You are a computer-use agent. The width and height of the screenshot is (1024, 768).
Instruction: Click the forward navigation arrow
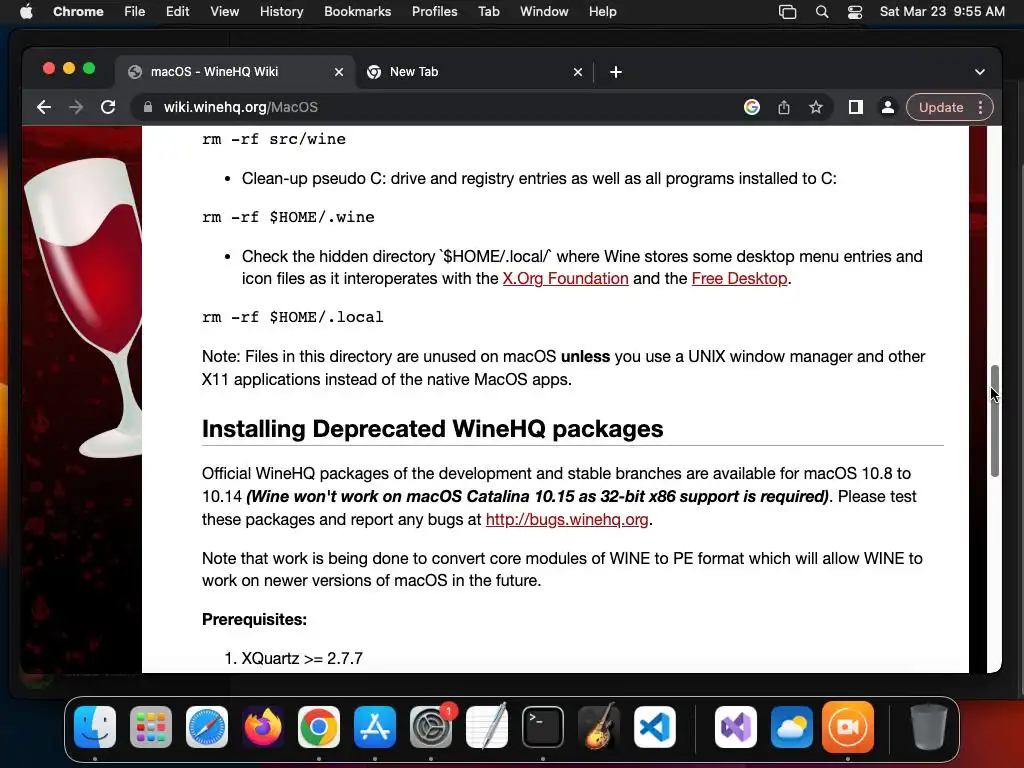click(x=76, y=107)
